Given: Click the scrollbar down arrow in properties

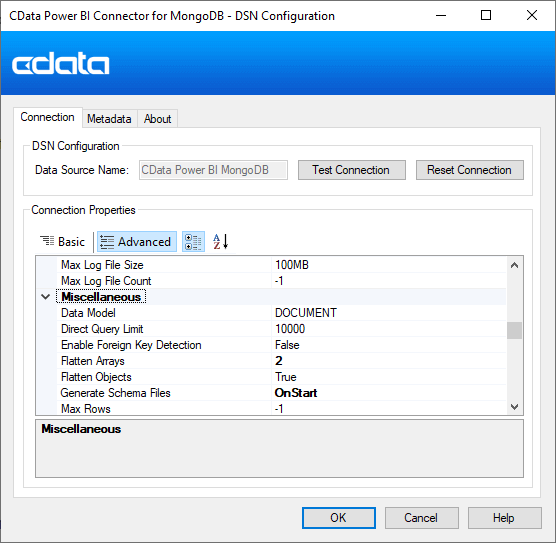Looking at the screenshot, I should 515,406.
